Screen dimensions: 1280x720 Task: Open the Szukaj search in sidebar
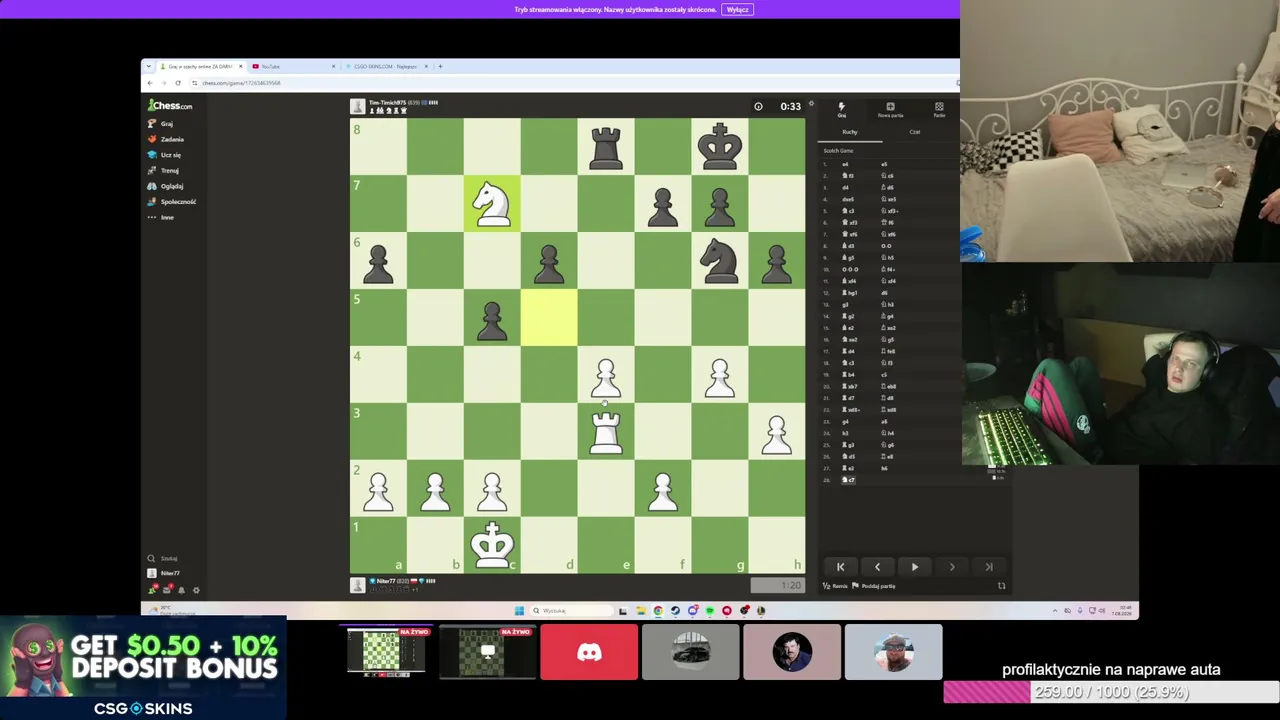[x=162, y=558]
